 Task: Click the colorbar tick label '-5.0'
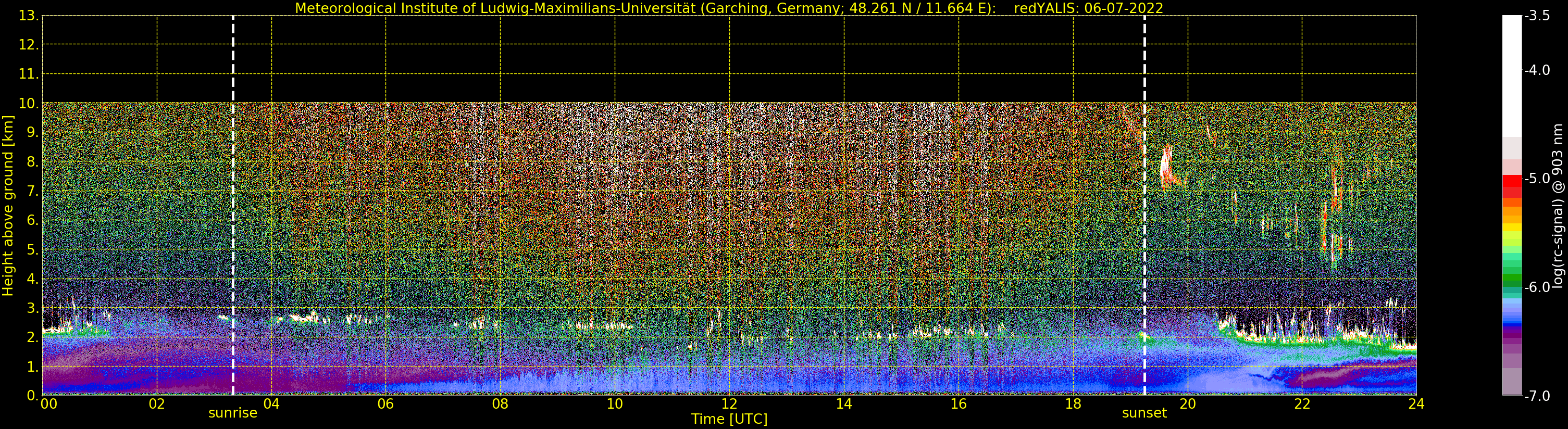coord(1537,178)
